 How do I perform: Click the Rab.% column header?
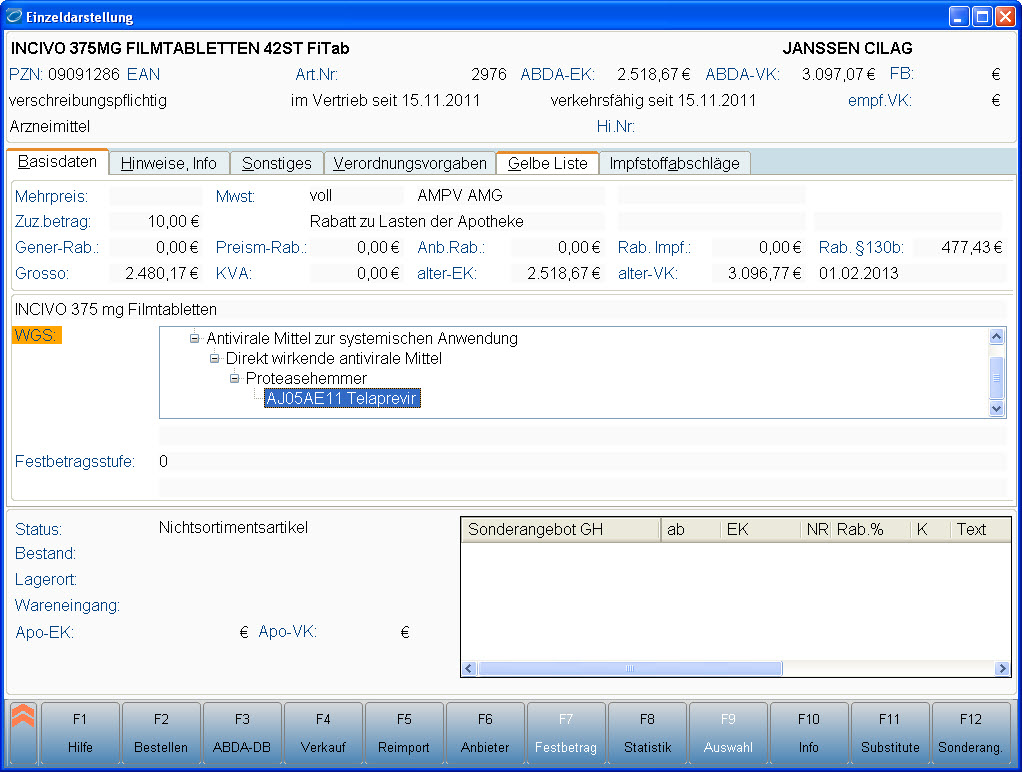tap(870, 529)
